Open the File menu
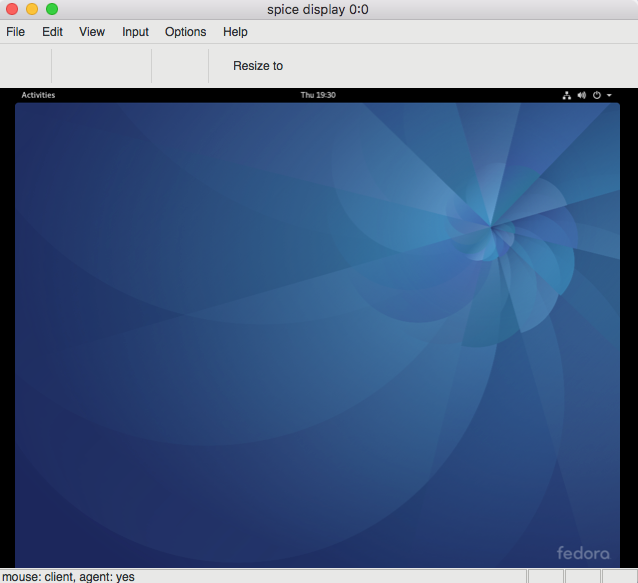 (x=15, y=32)
